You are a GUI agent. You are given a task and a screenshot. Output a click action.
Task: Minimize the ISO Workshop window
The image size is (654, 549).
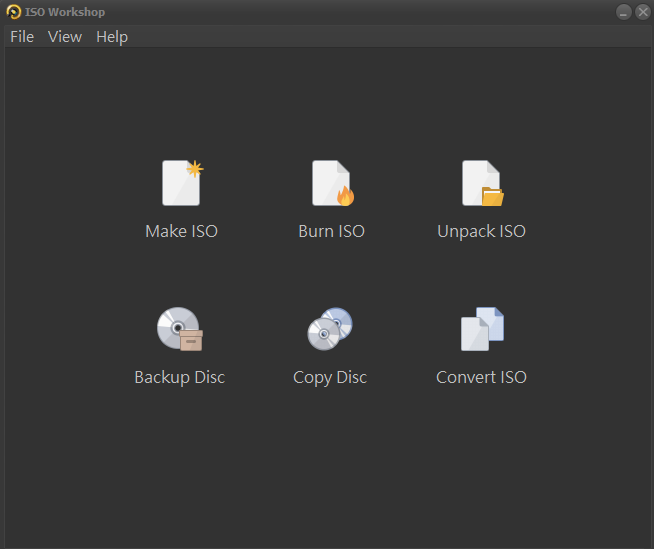point(624,12)
